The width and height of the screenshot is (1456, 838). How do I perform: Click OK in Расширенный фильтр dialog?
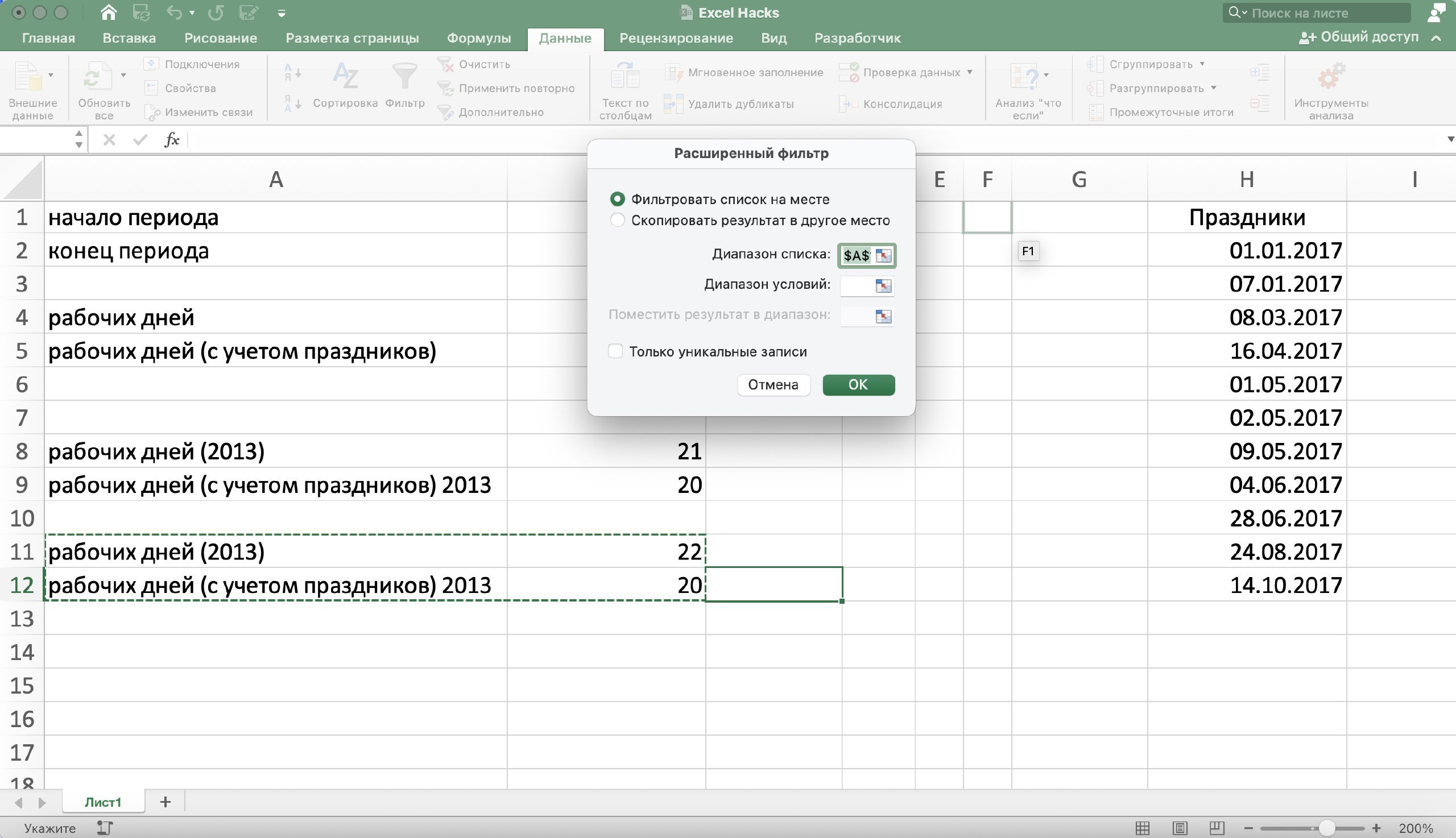tap(858, 385)
